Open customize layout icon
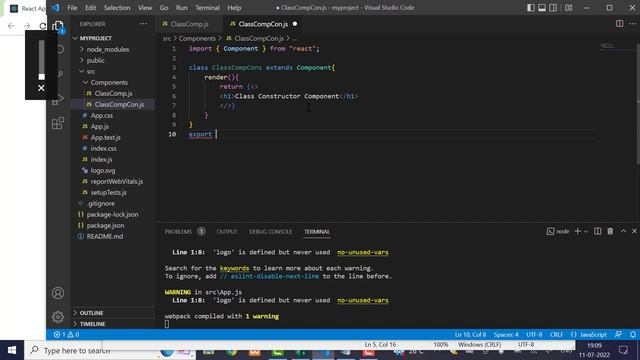This screenshot has width=640, height=360. [569, 8]
